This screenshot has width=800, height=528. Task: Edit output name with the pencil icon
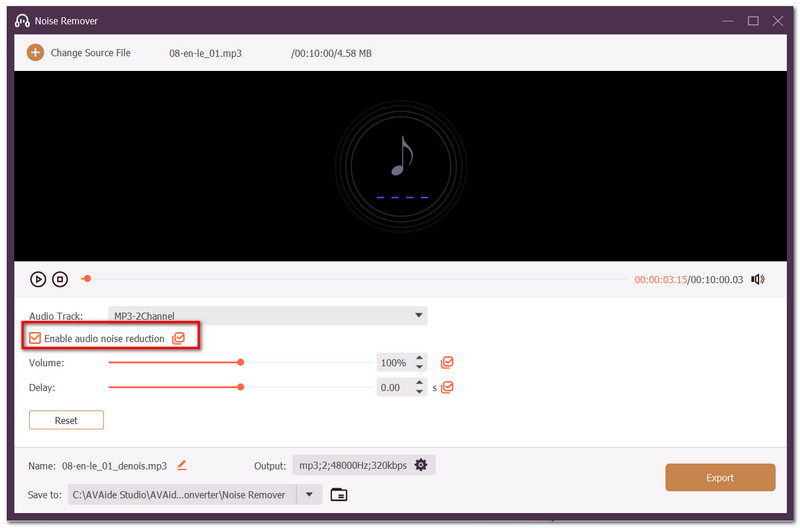coord(182,465)
